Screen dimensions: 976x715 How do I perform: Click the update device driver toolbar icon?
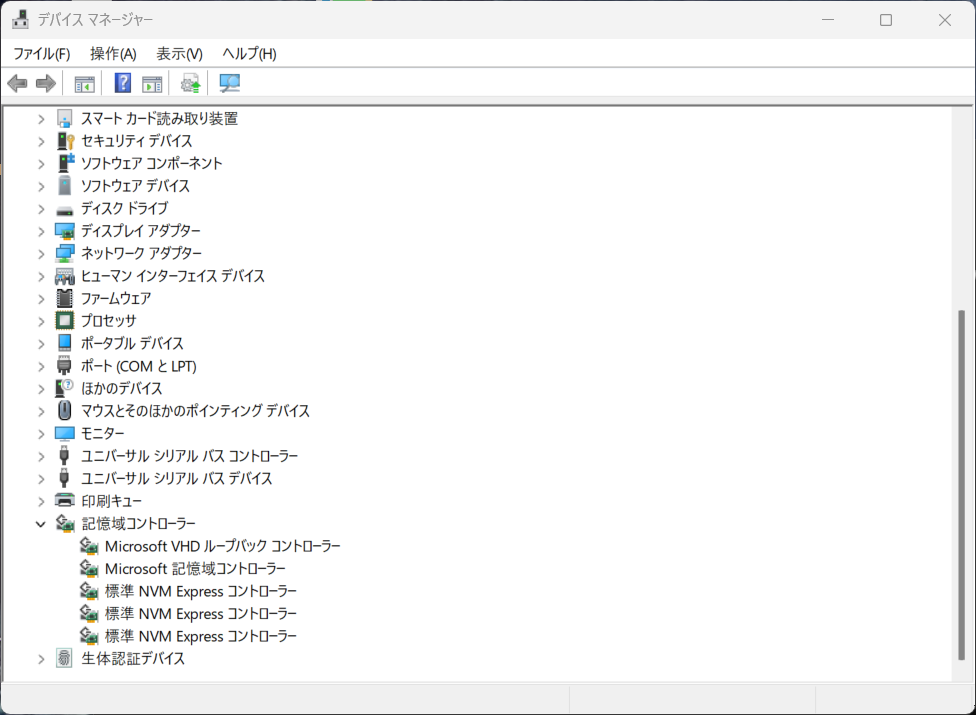(x=190, y=84)
